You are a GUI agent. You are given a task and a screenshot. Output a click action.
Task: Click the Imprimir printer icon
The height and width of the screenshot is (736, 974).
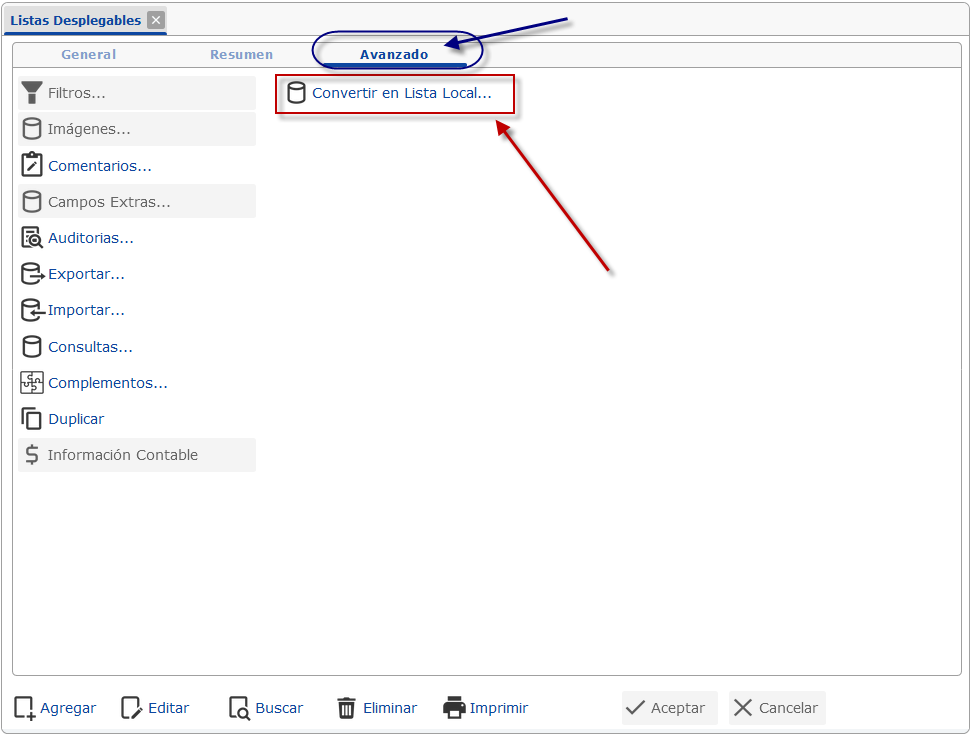[x=454, y=707]
